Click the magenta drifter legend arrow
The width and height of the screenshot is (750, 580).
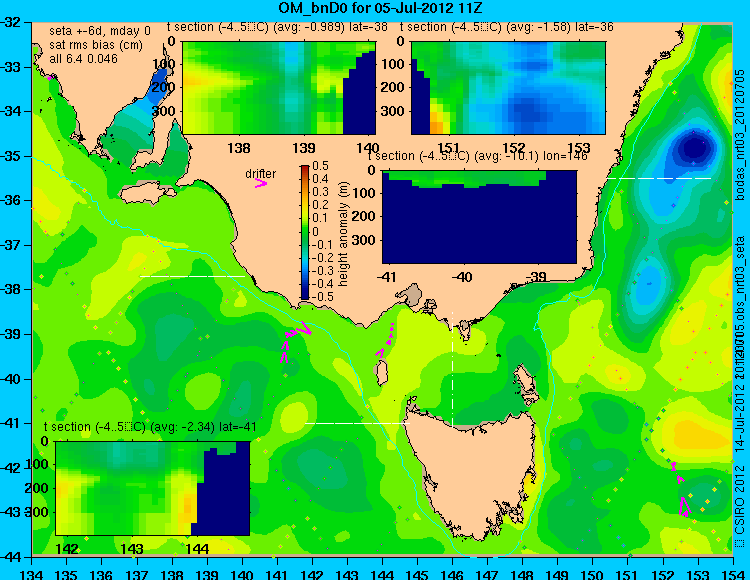[261, 183]
